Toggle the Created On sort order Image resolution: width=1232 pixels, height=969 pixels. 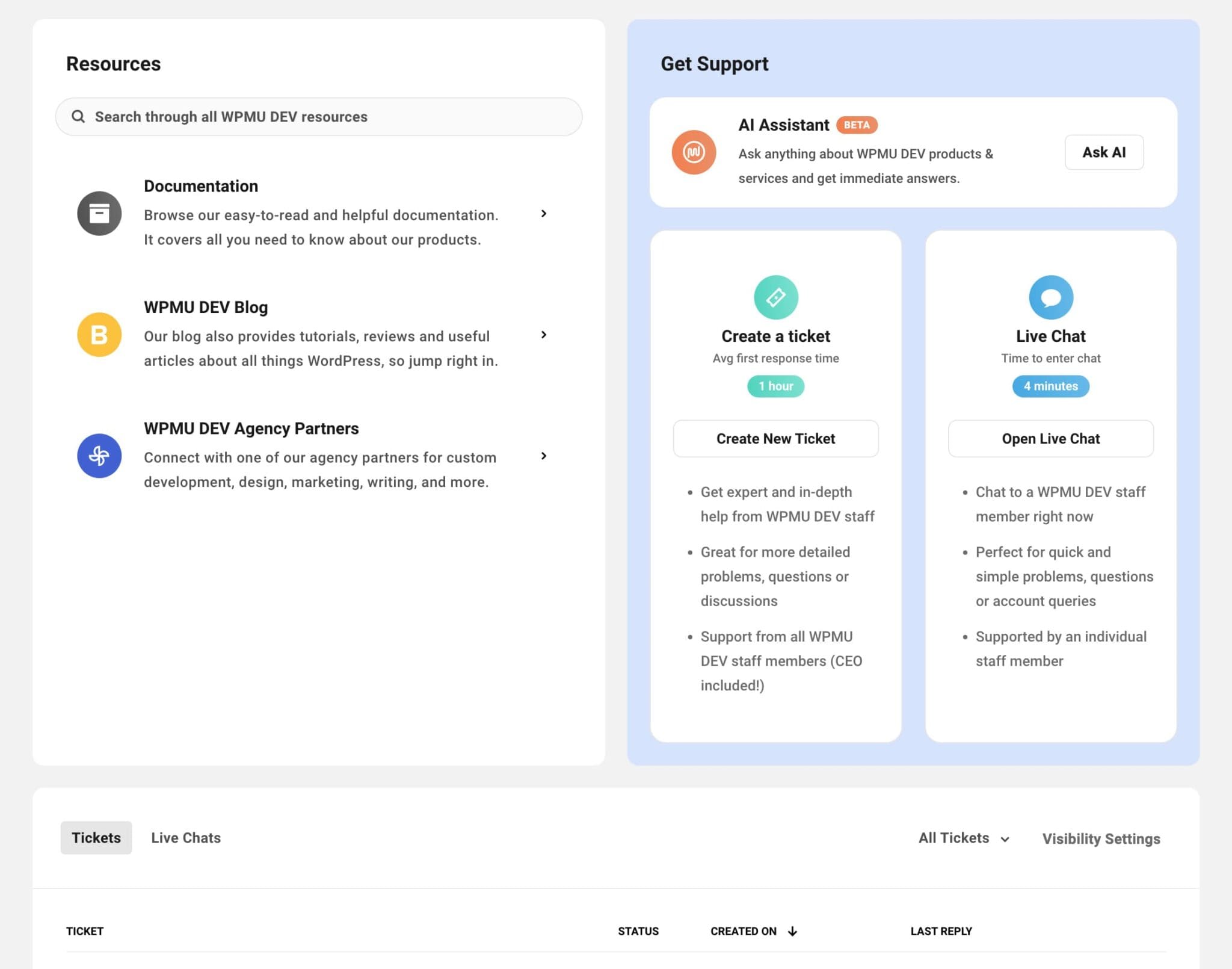(x=792, y=930)
